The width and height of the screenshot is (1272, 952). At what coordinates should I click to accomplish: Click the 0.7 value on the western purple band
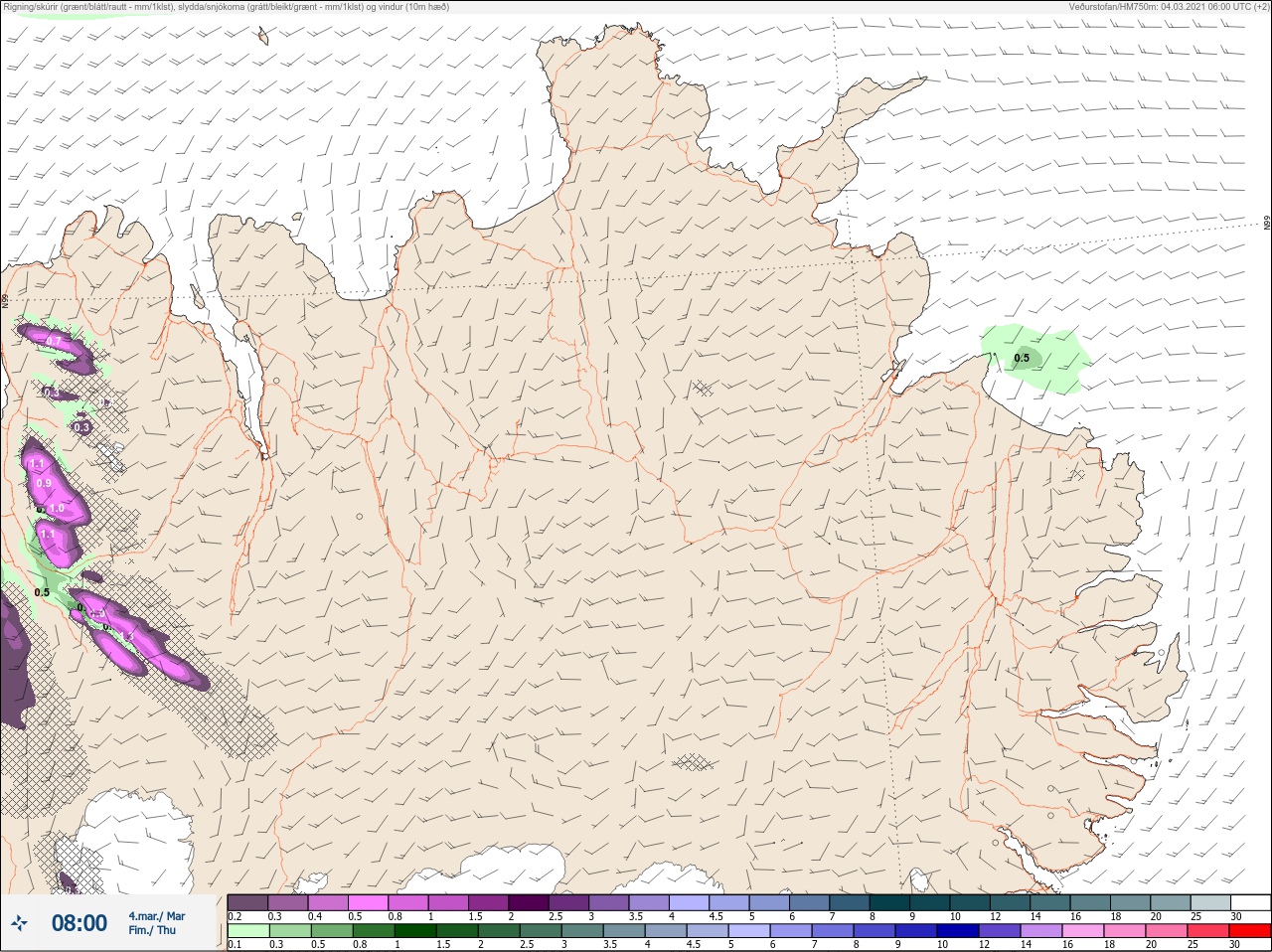(x=55, y=341)
